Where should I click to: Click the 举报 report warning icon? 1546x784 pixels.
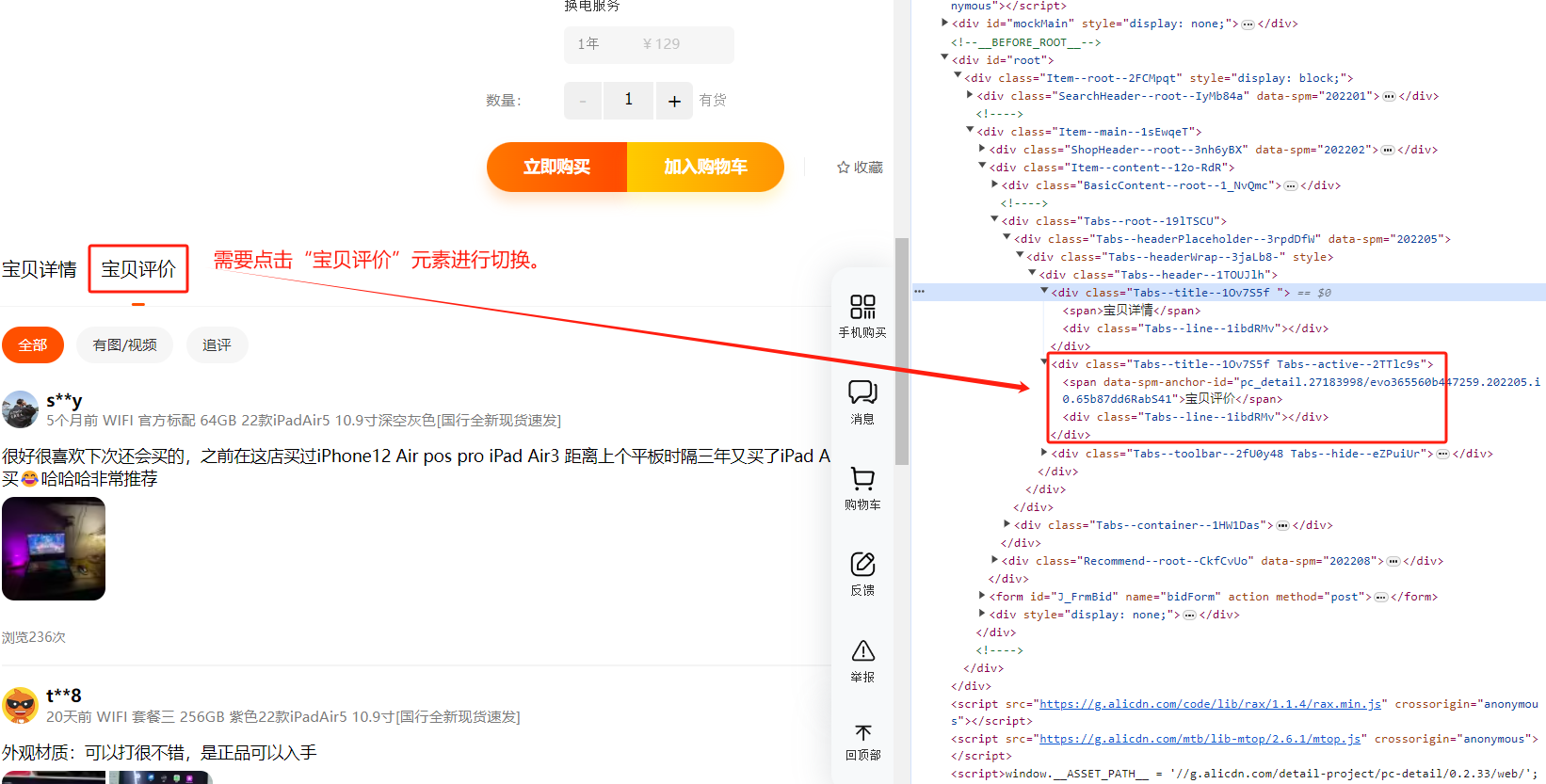click(x=862, y=651)
